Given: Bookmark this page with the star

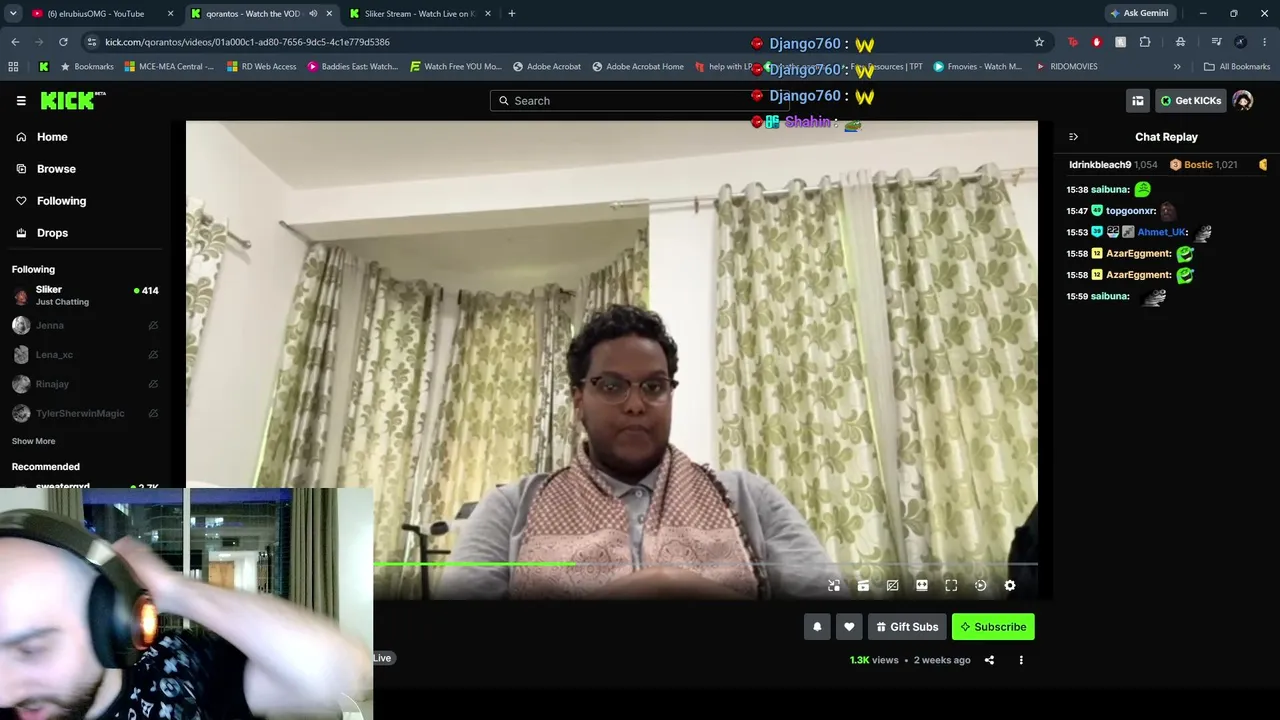Looking at the screenshot, I should click(1039, 42).
